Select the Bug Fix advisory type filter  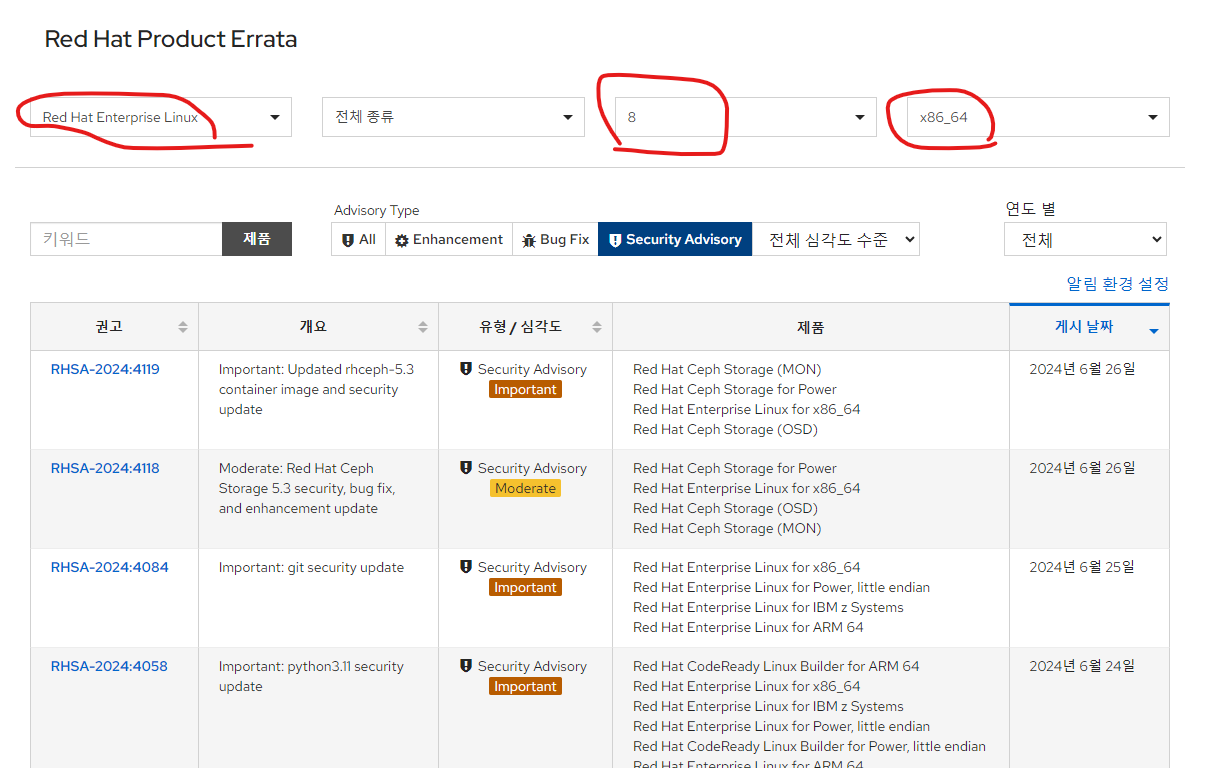point(555,239)
